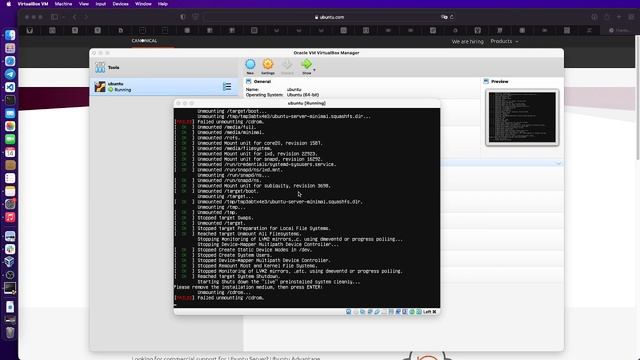Image resolution: width=640 pixels, height=360 pixels.
Task: Open the Window menu
Action: tap(143, 4)
